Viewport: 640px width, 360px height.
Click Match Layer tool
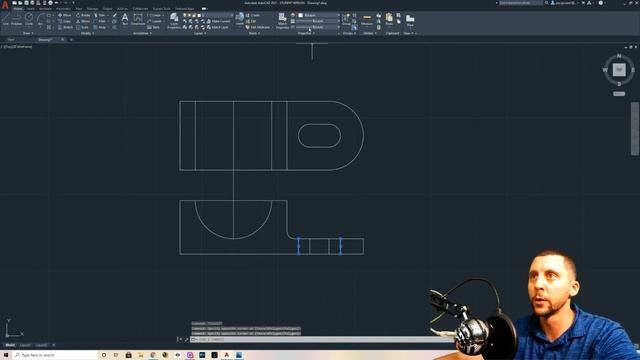(x=218, y=27)
